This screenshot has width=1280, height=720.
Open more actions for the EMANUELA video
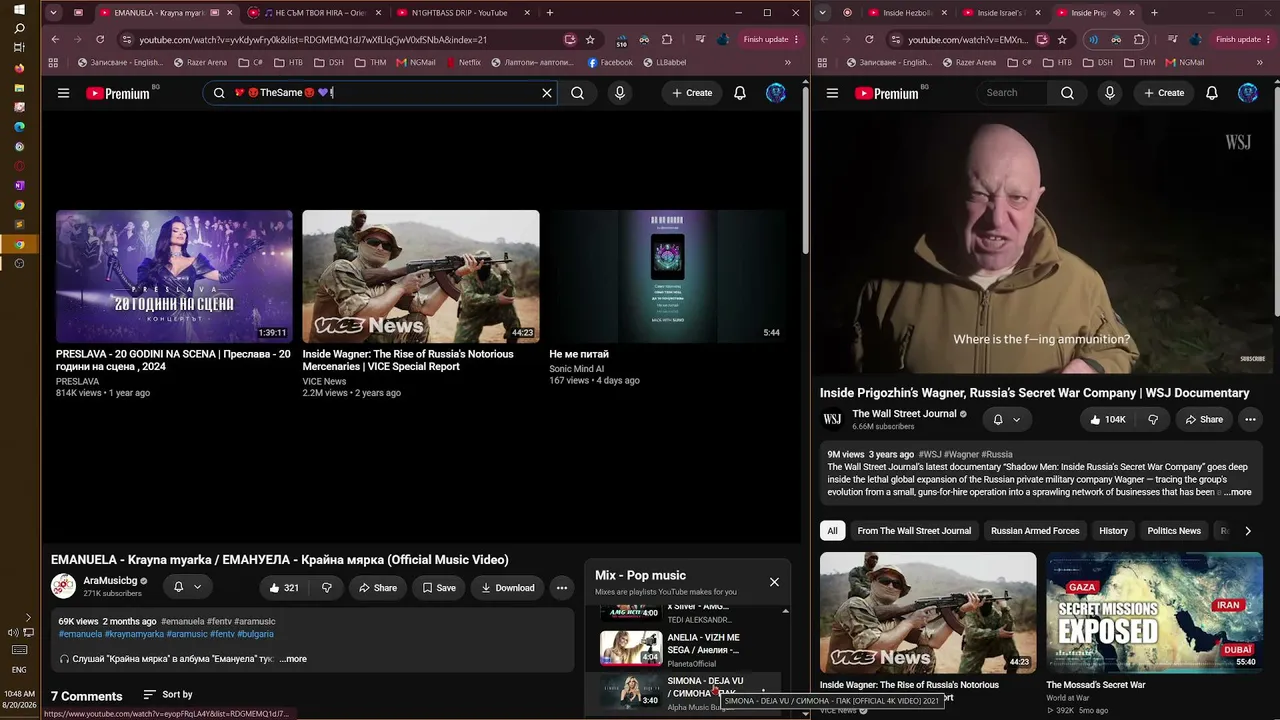(562, 588)
